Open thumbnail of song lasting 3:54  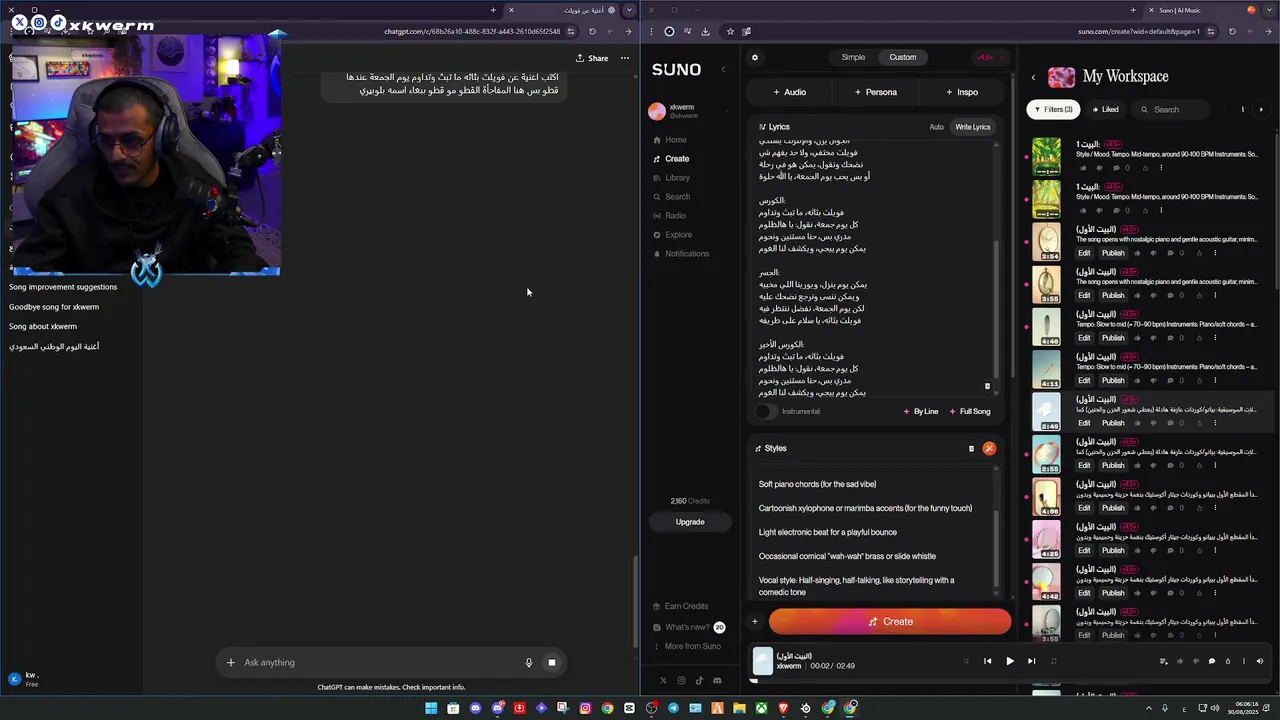tap(1046, 242)
